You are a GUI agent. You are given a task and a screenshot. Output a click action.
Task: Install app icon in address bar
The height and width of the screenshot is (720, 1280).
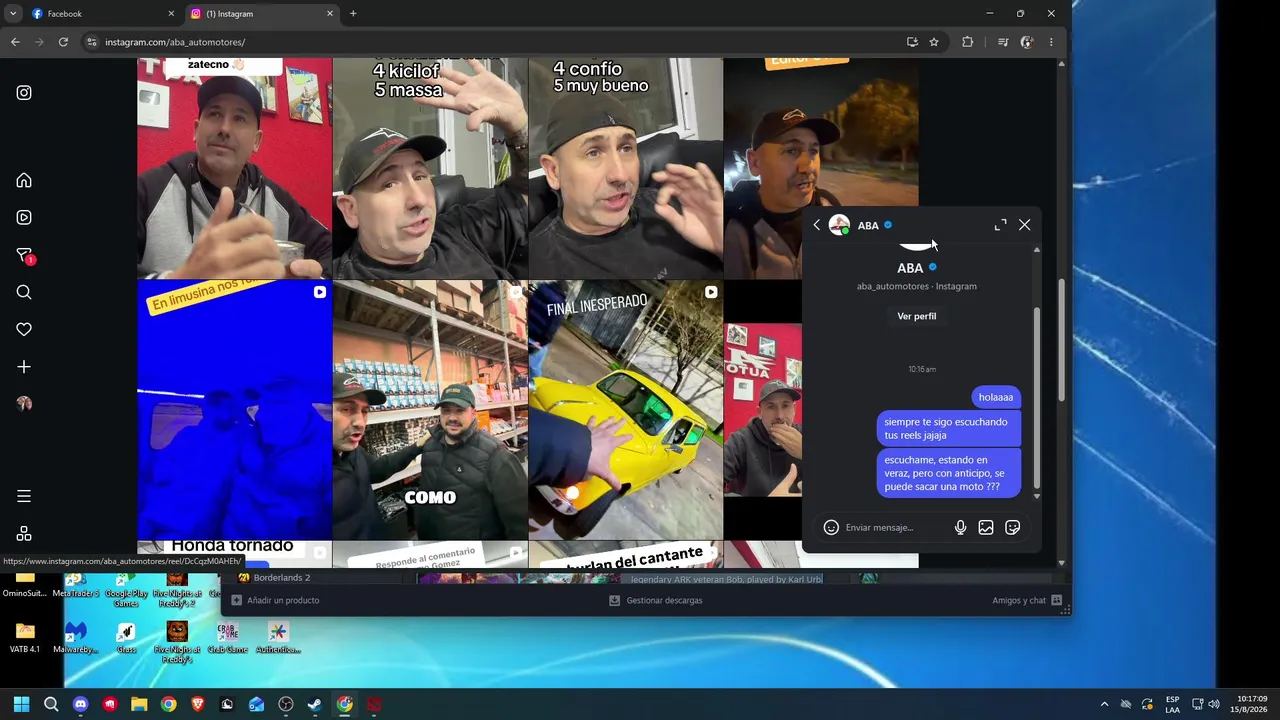pyautogui.click(x=912, y=42)
